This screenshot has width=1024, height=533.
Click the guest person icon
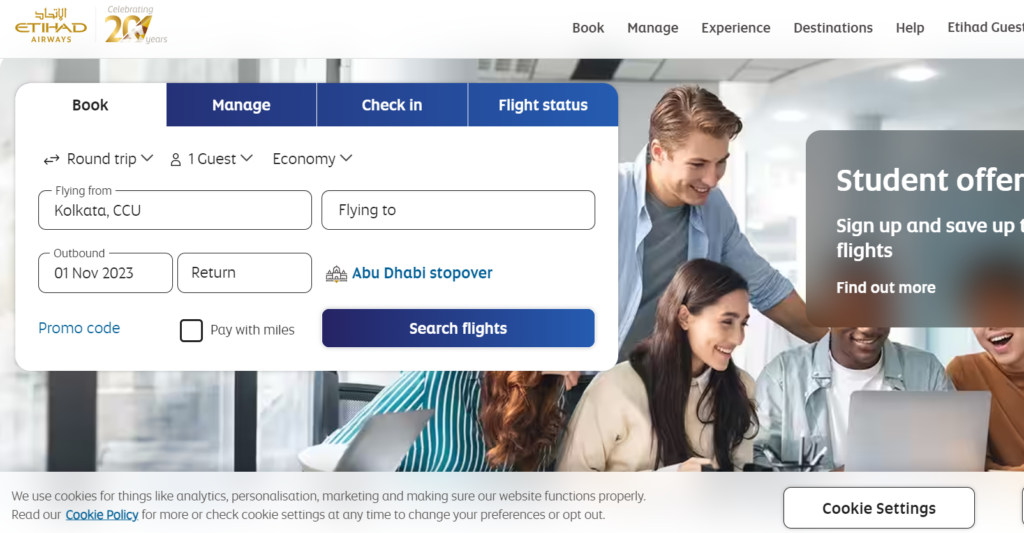tap(176, 159)
